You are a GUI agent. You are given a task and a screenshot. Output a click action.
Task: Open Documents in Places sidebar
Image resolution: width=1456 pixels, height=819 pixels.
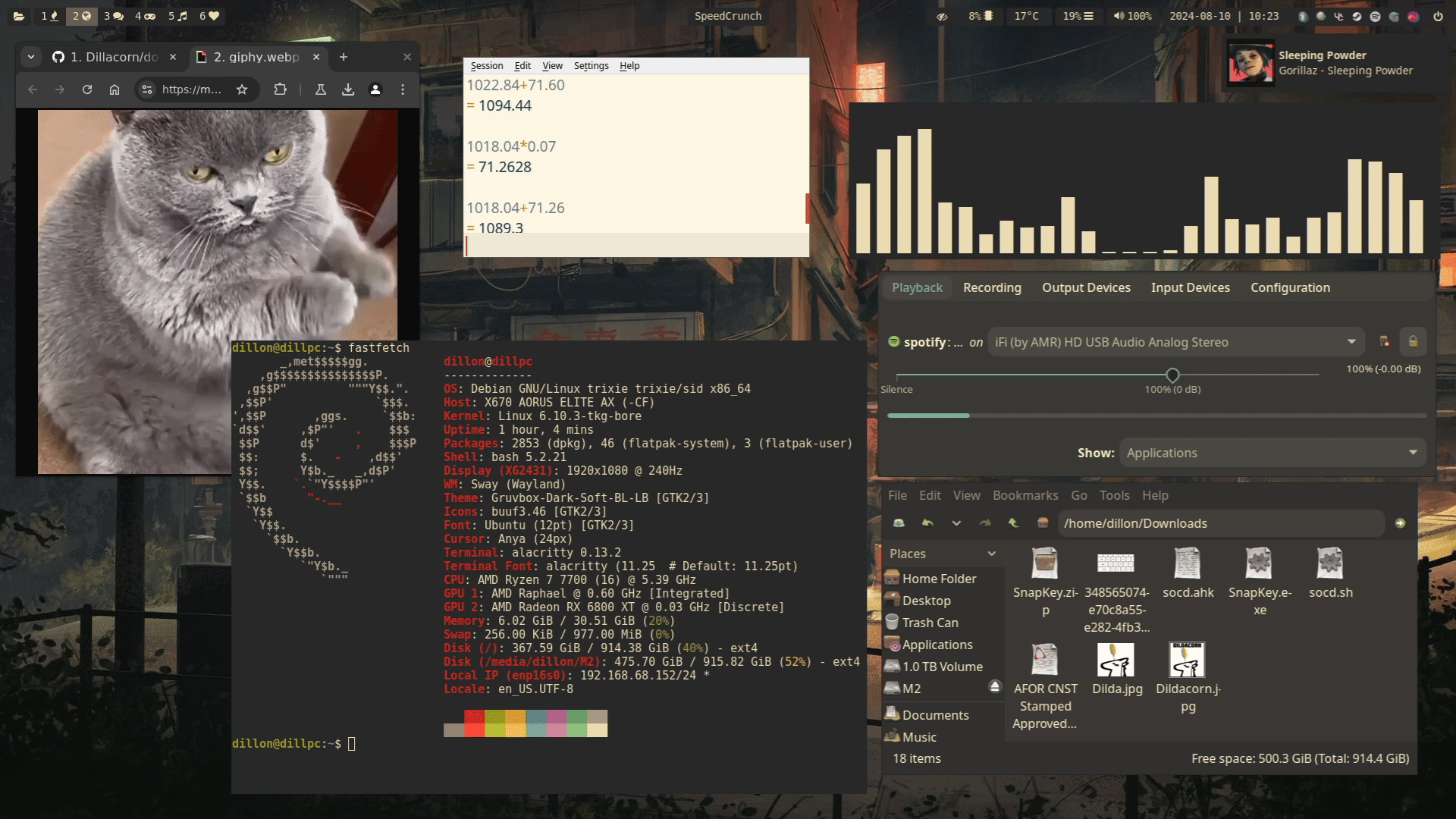pos(935,715)
